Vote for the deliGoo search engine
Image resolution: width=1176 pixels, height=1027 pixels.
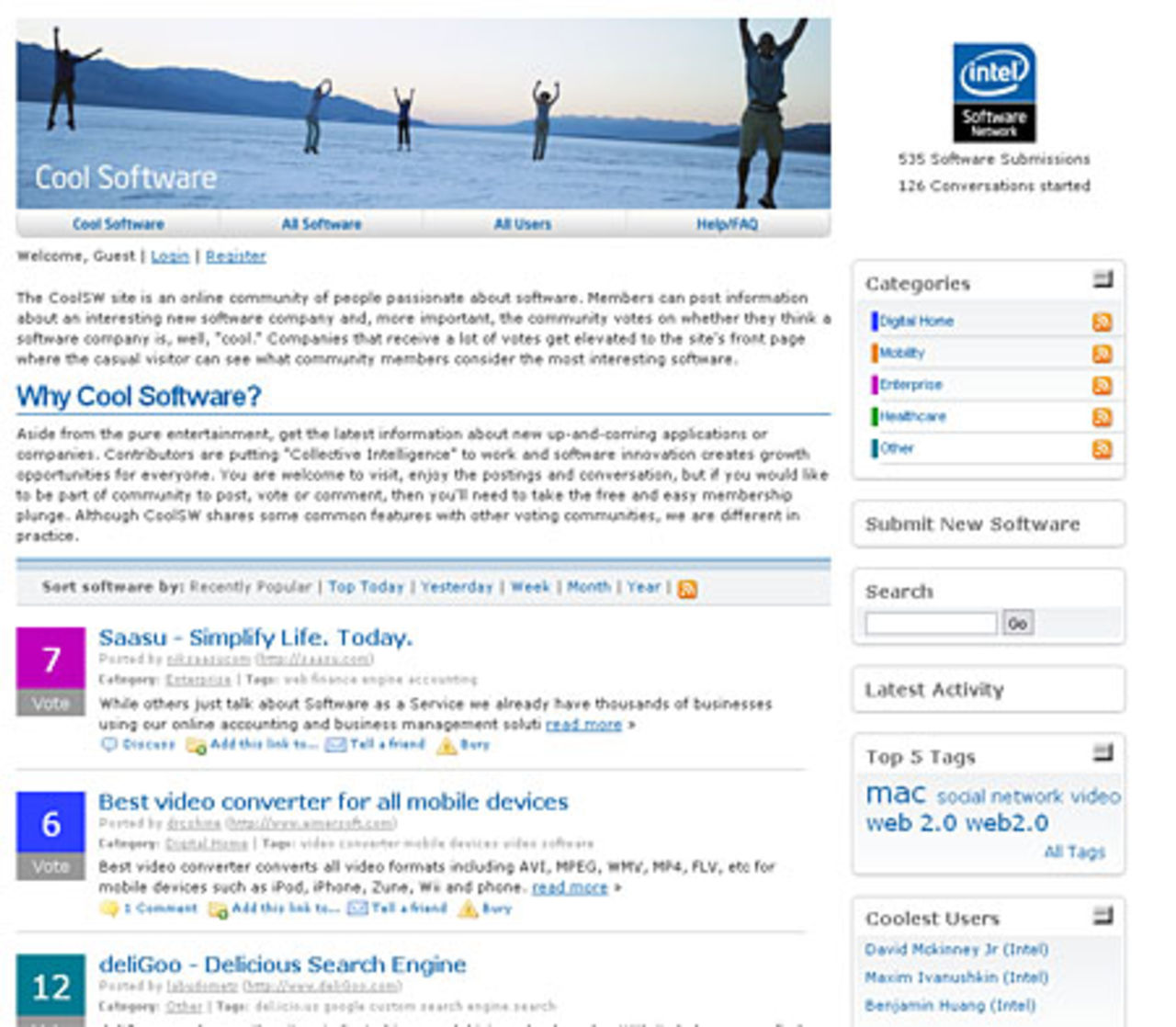pos(51,1023)
